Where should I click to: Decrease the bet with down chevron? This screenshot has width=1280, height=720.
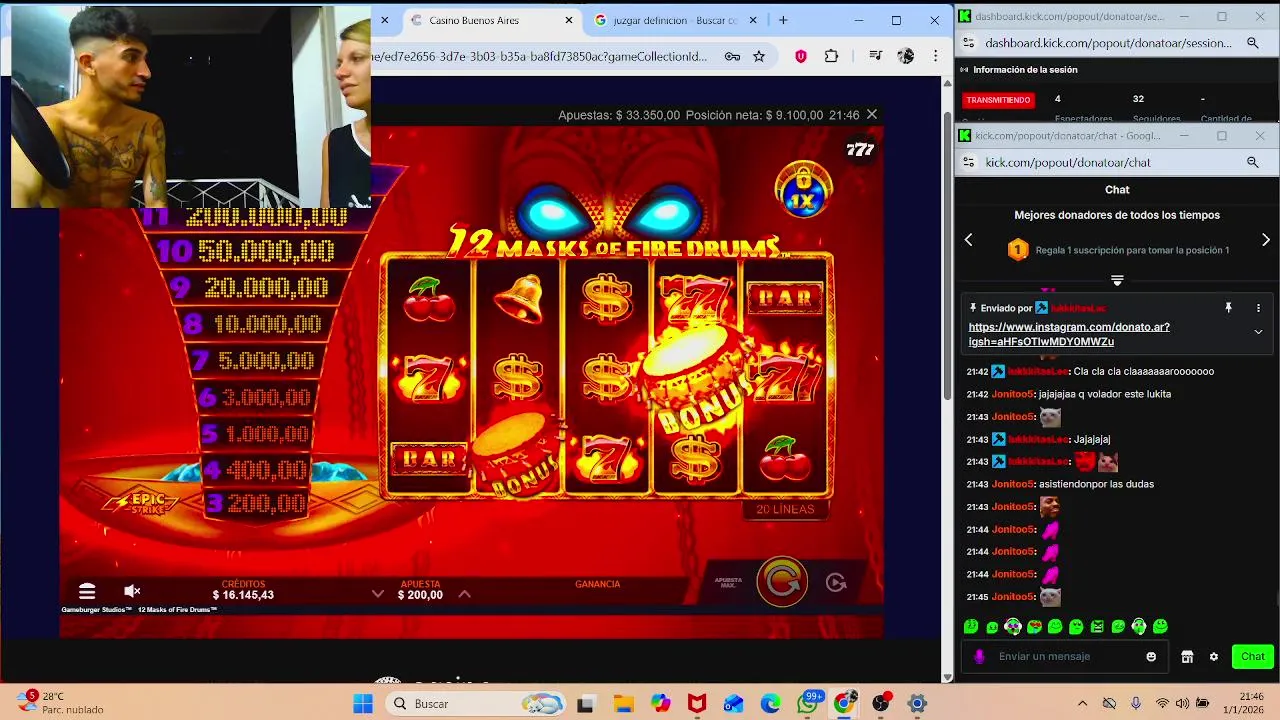click(x=377, y=594)
